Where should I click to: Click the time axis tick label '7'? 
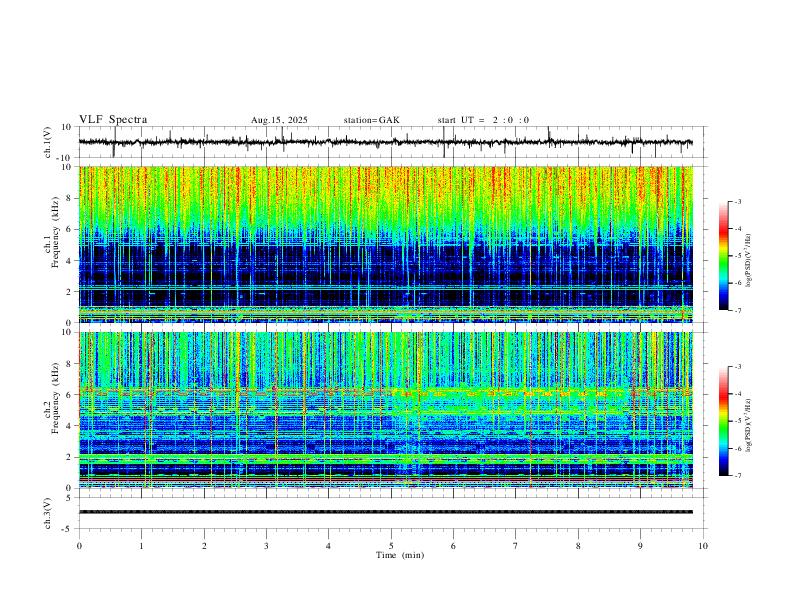516,546
